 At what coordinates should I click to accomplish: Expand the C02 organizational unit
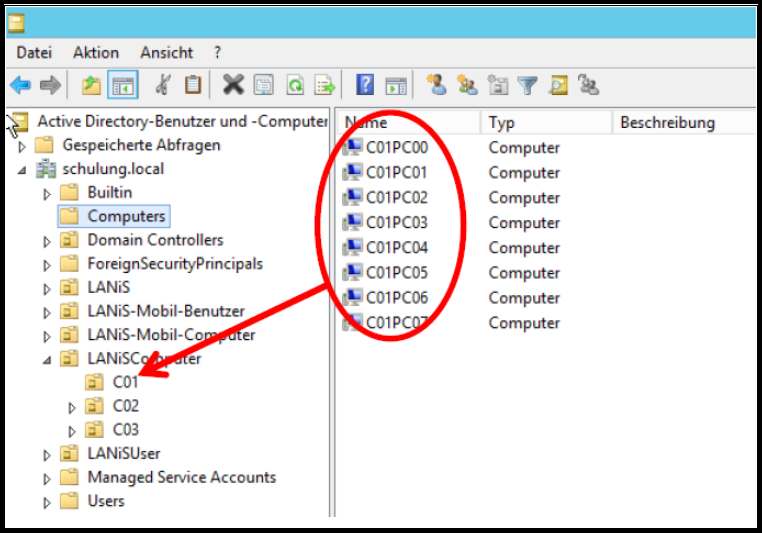[72, 407]
